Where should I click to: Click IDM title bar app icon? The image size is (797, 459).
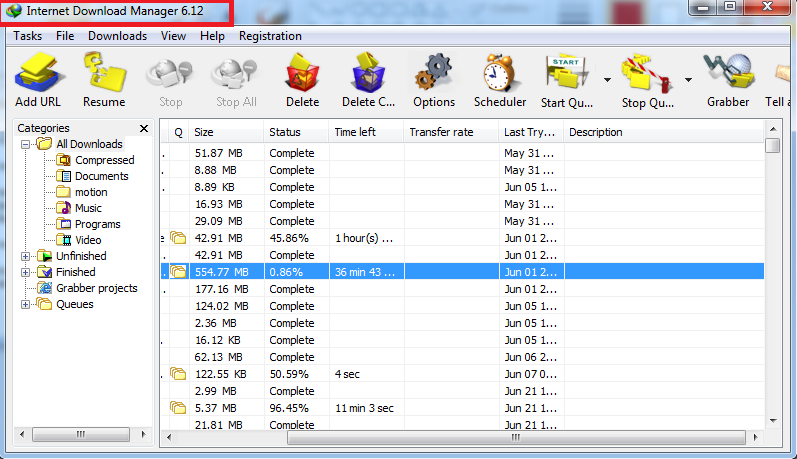pyautogui.click(x=13, y=11)
